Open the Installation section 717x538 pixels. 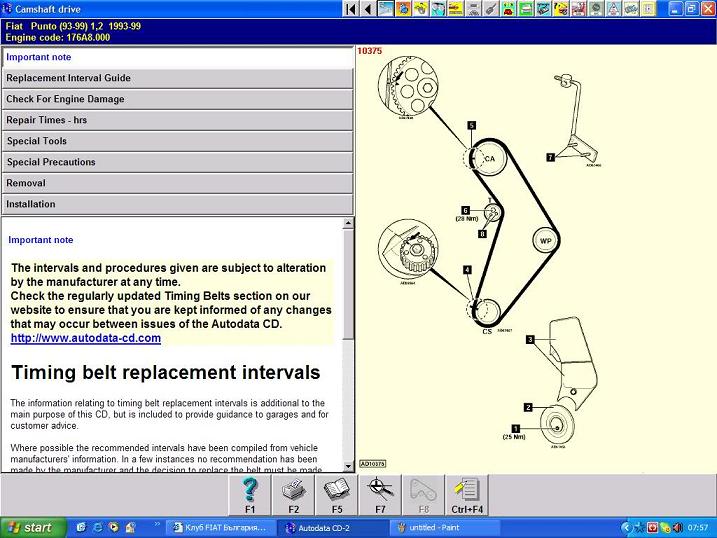(x=177, y=204)
